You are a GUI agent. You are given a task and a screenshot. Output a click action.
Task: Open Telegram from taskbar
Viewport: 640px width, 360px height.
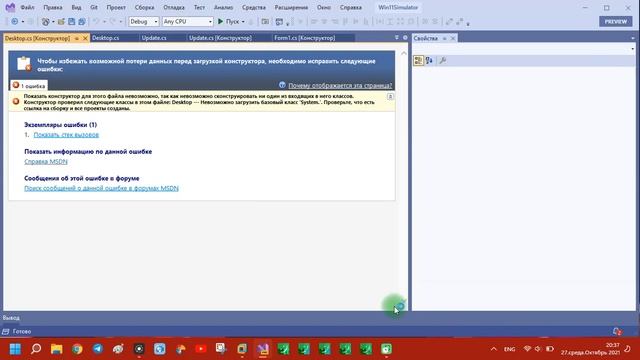[98, 349]
